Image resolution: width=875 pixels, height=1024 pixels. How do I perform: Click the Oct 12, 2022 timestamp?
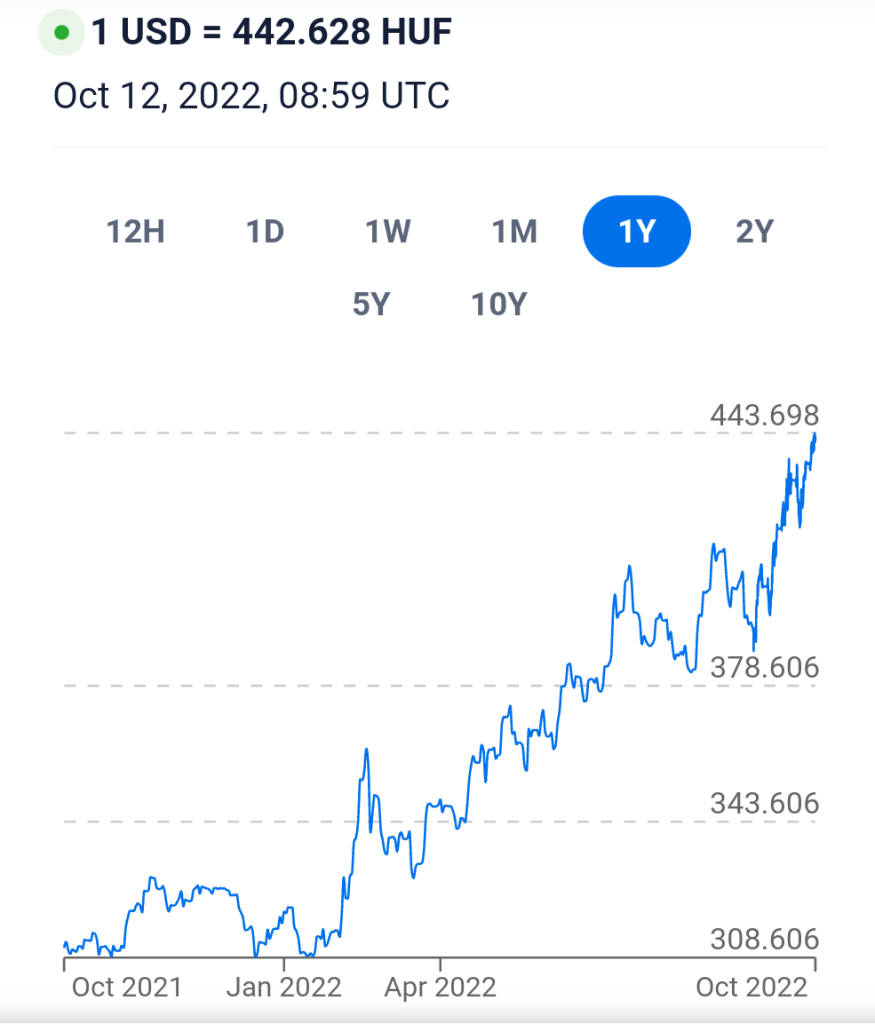click(x=251, y=96)
